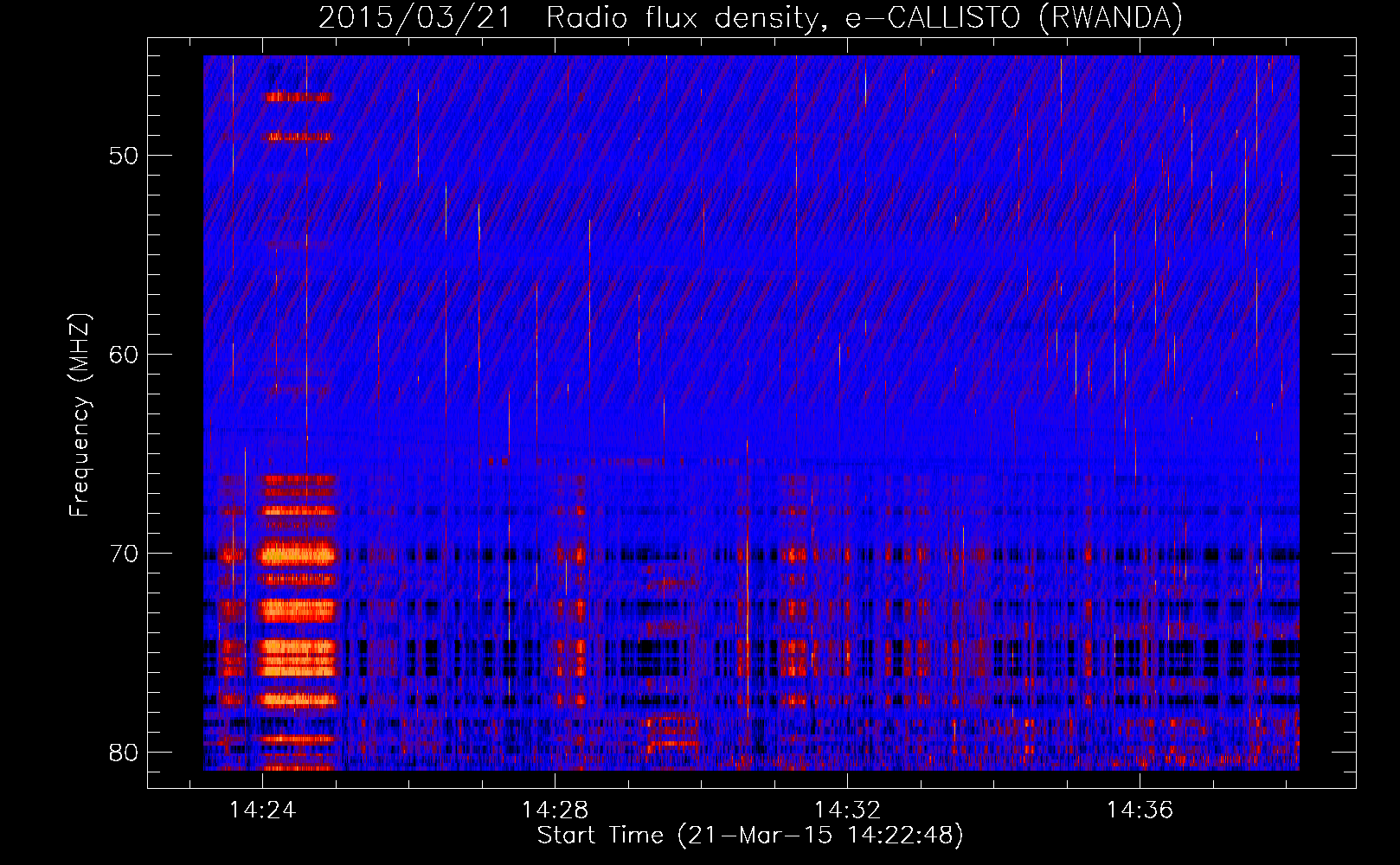The width and height of the screenshot is (1400, 865).
Task: Click the '70' frequency tick label
Action: [124, 554]
